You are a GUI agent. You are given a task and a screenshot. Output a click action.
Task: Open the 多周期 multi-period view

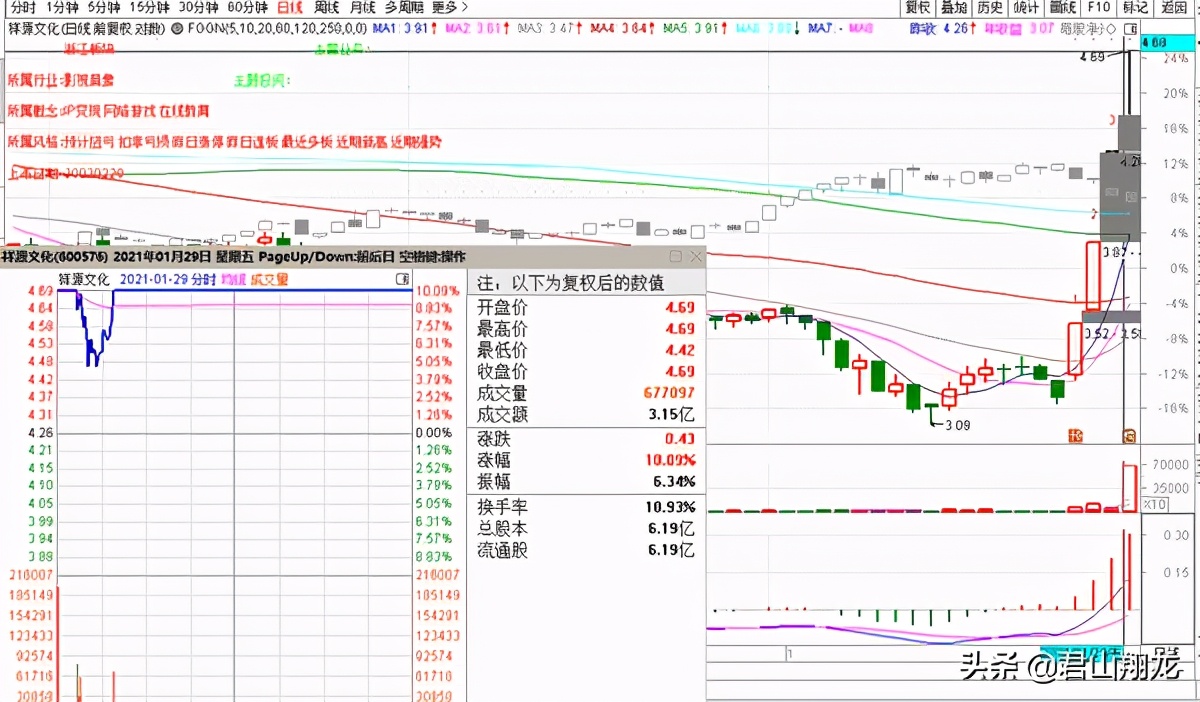coord(404,8)
